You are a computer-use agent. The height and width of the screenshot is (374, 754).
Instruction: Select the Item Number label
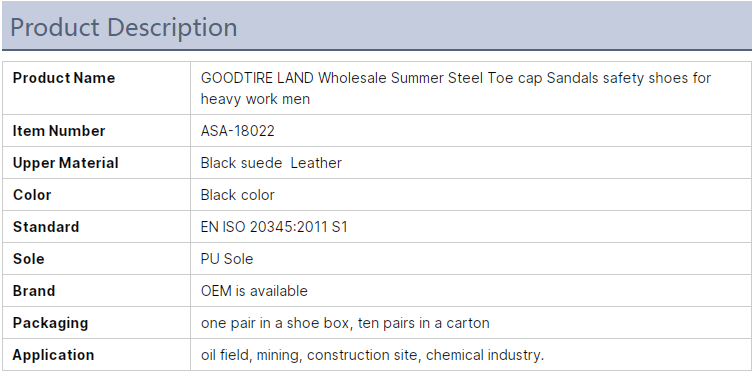coord(59,131)
